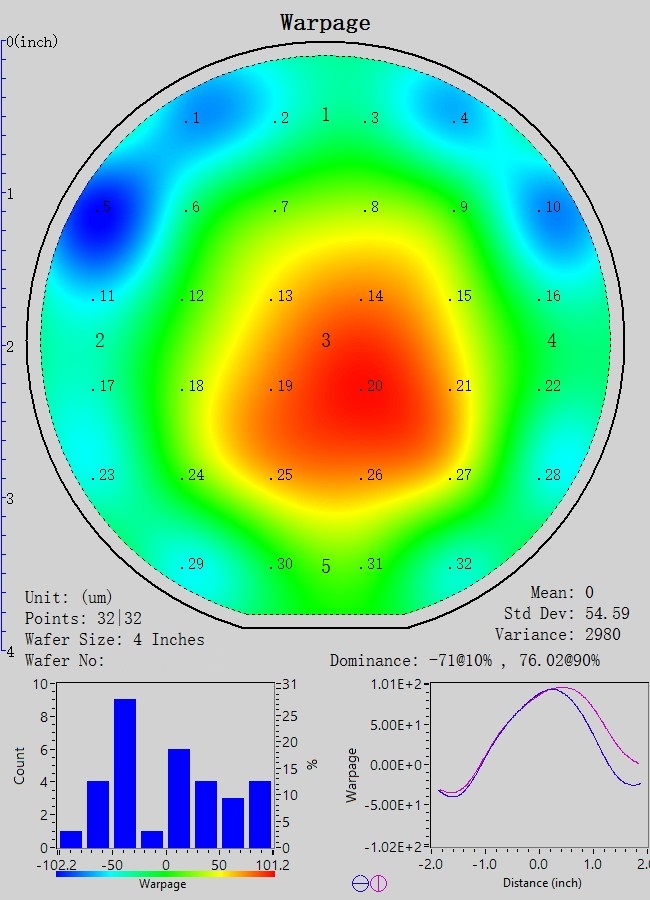Click the Wafer No field label
Viewport: 650px width, 900px height.
[65, 660]
